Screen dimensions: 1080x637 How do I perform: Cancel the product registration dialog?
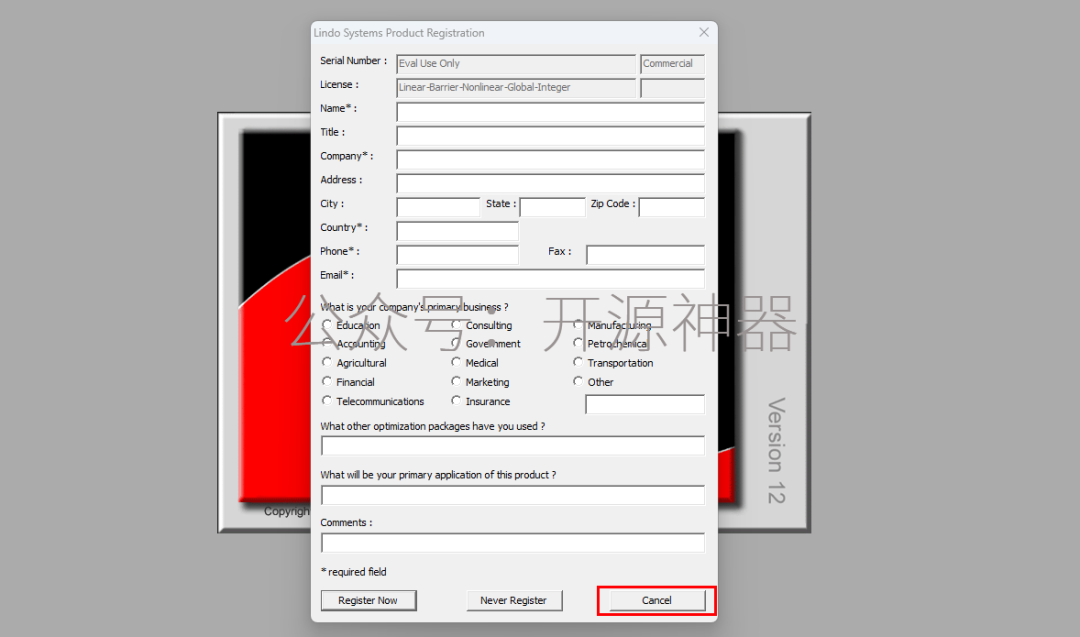tap(657, 601)
